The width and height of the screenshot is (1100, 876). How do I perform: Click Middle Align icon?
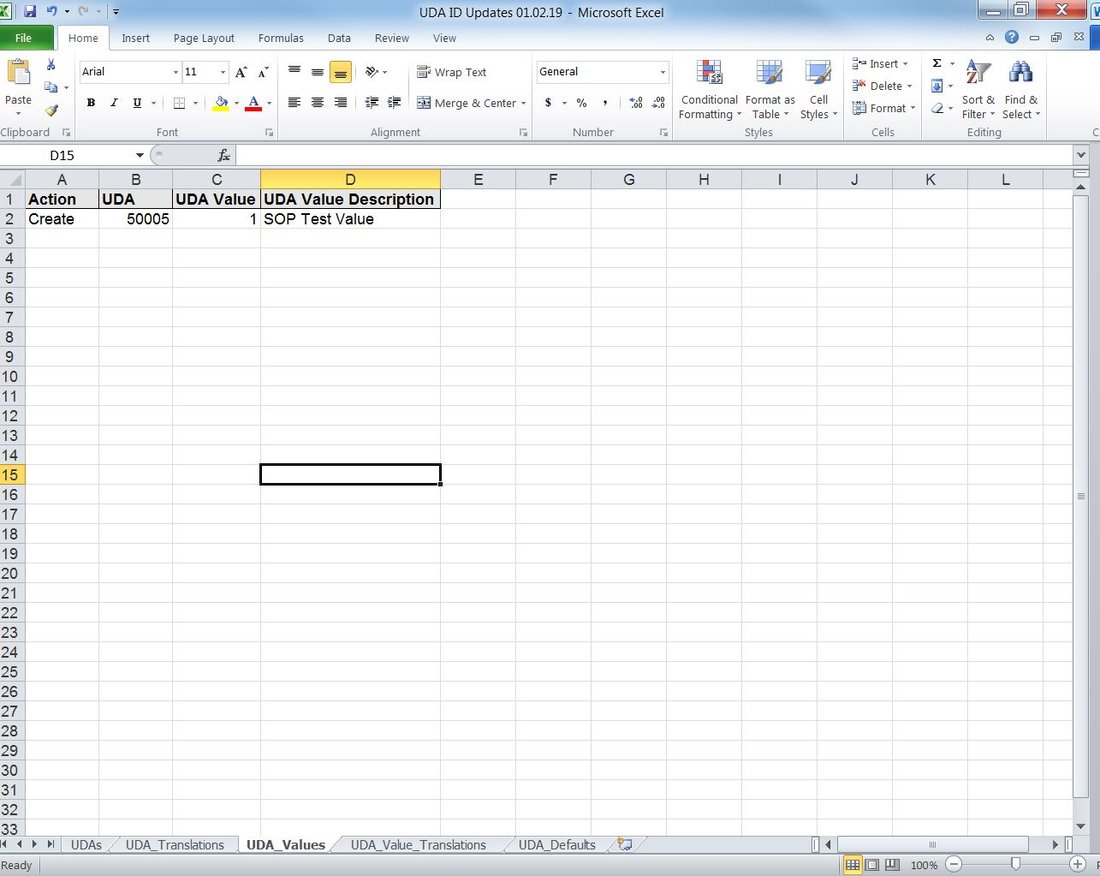(318, 72)
